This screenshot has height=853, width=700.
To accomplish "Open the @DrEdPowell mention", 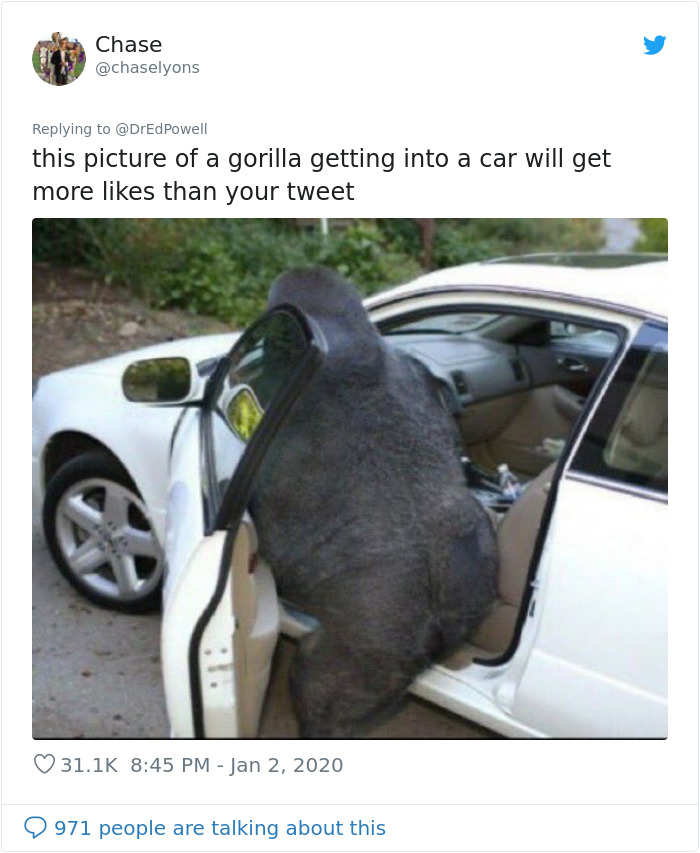I will pyautogui.click(x=161, y=129).
